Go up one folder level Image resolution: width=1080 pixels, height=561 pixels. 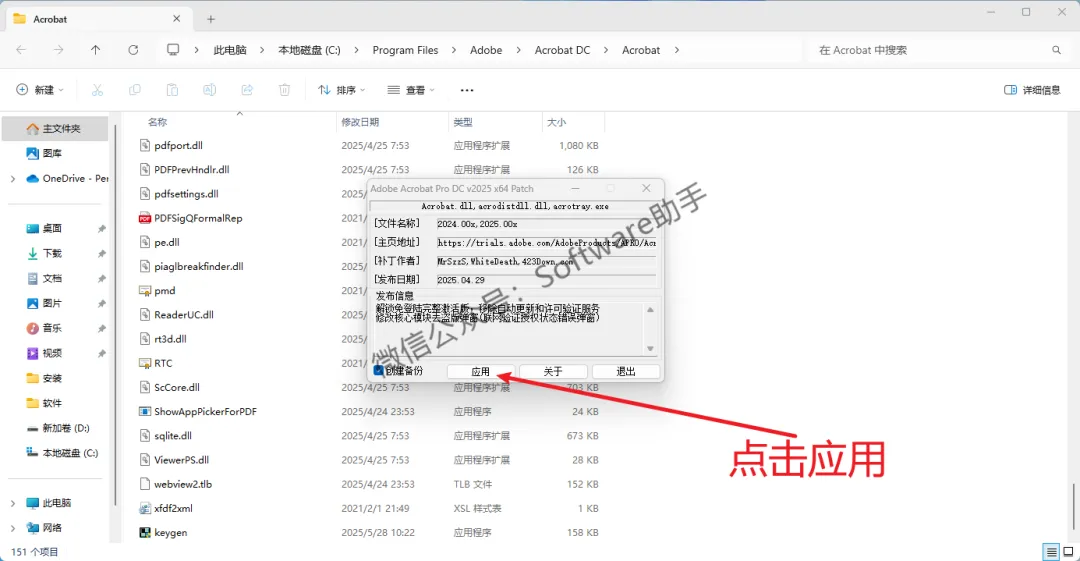pos(95,50)
